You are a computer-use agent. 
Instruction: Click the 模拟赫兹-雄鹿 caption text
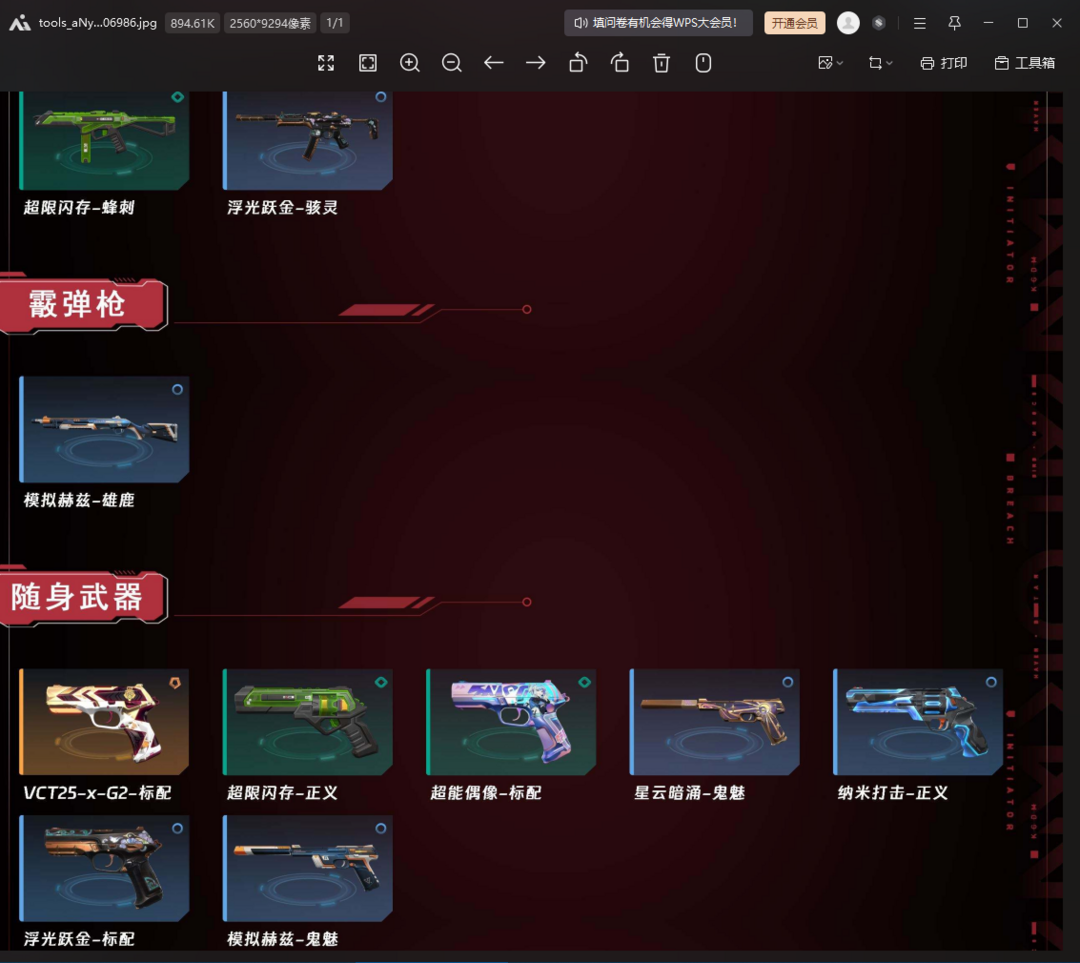pos(79,500)
